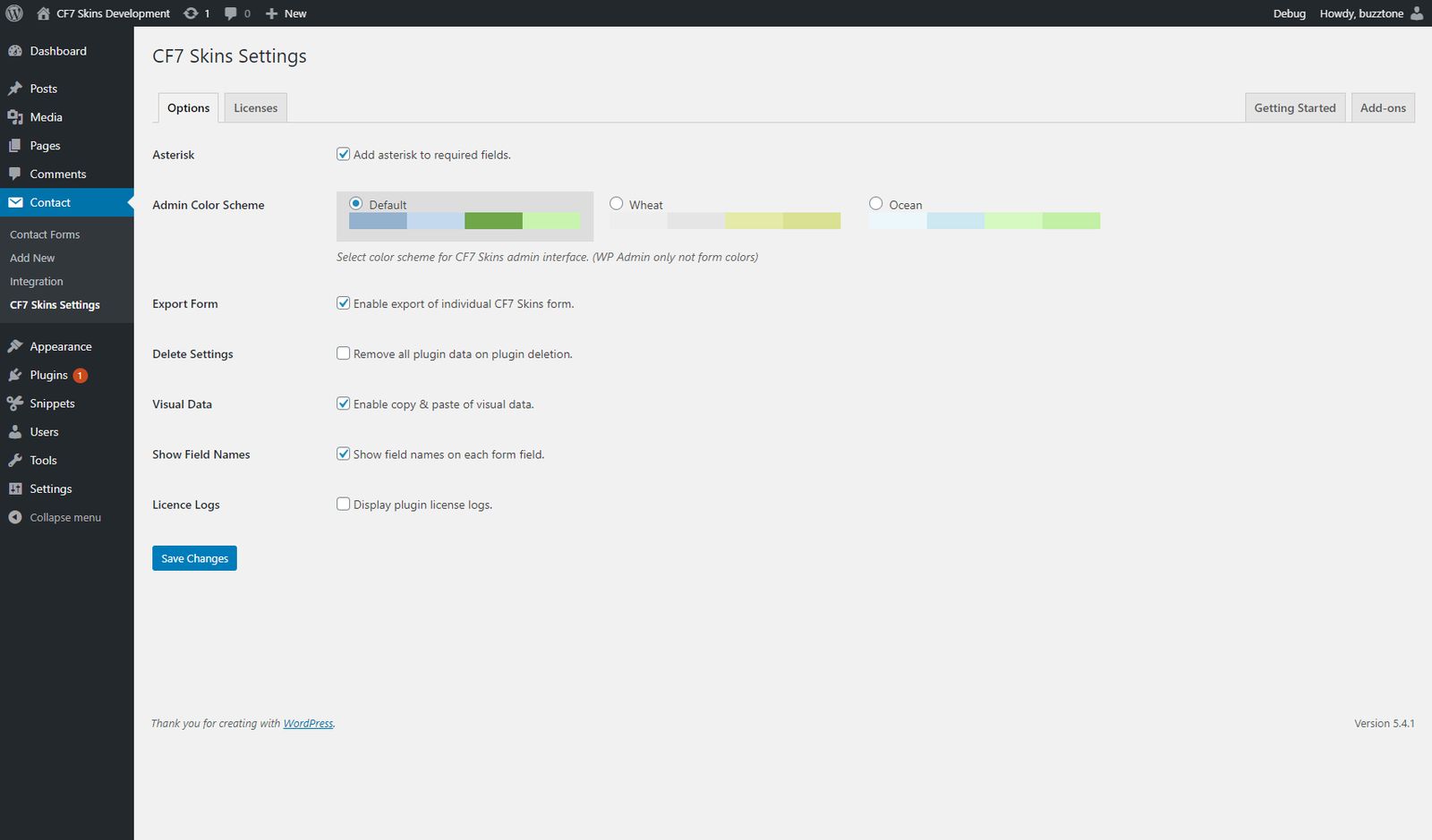This screenshot has height=840, width=1432.
Task: Click the plus New icon in admin bar
Action: (x=272, y=13)
